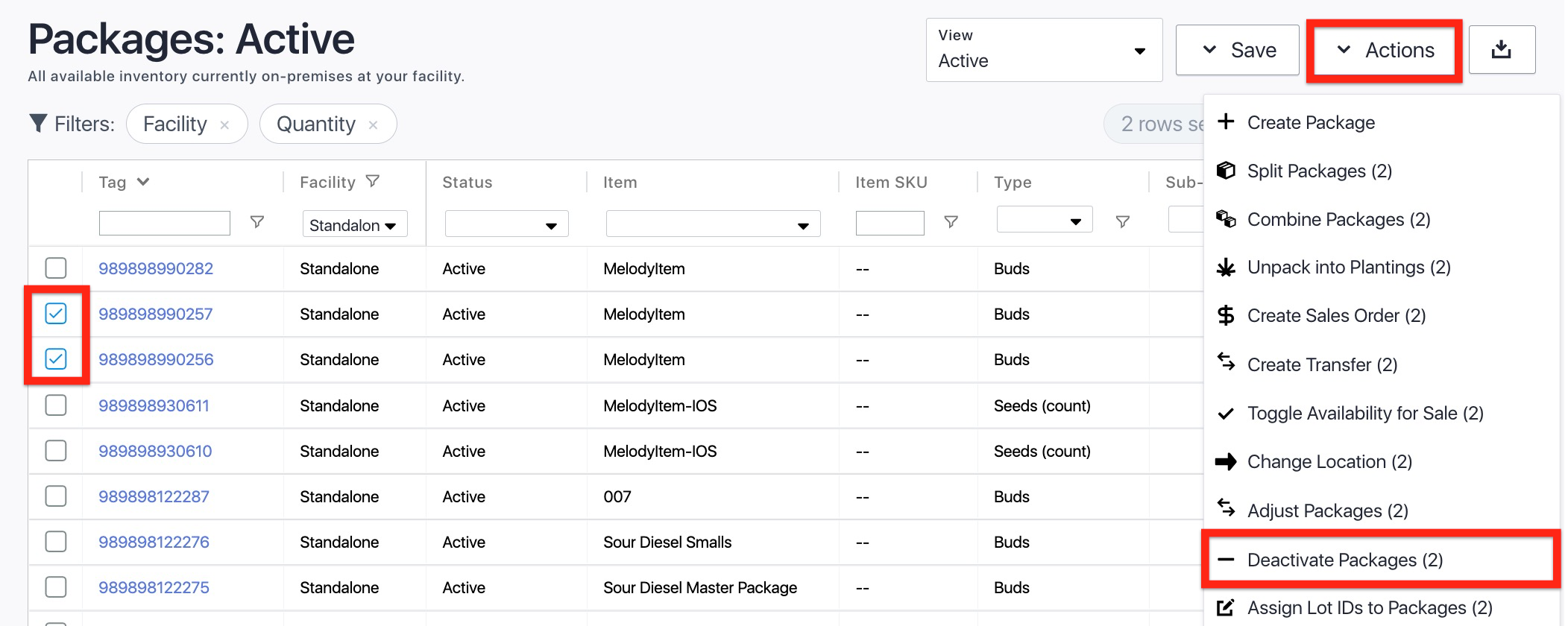Click the minus icon for Deactivate Packages
The width and height of the screenshot is (1568, 626).
click(1226, 559)
